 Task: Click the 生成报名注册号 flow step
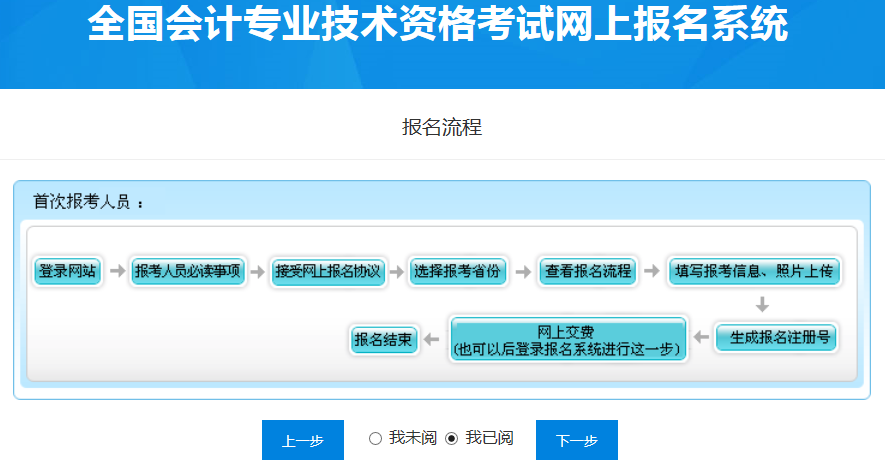(x=776, y=337)
